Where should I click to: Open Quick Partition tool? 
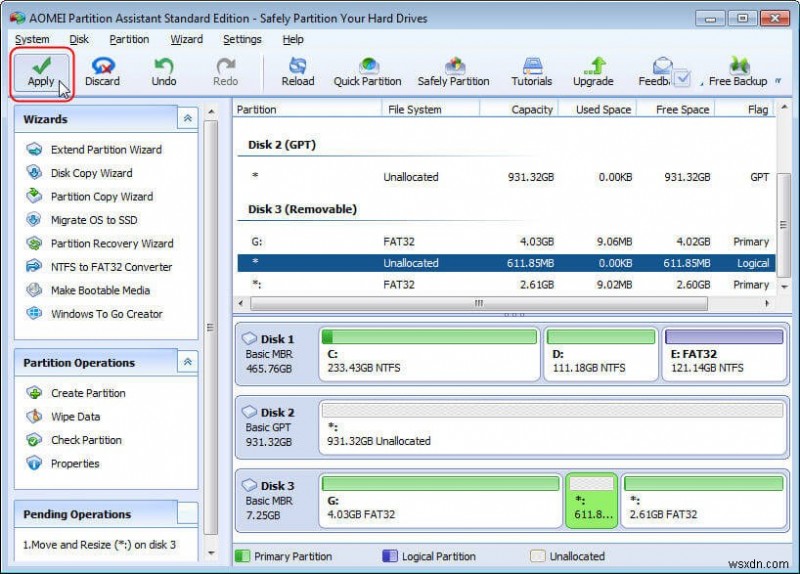tap(367, 66)
